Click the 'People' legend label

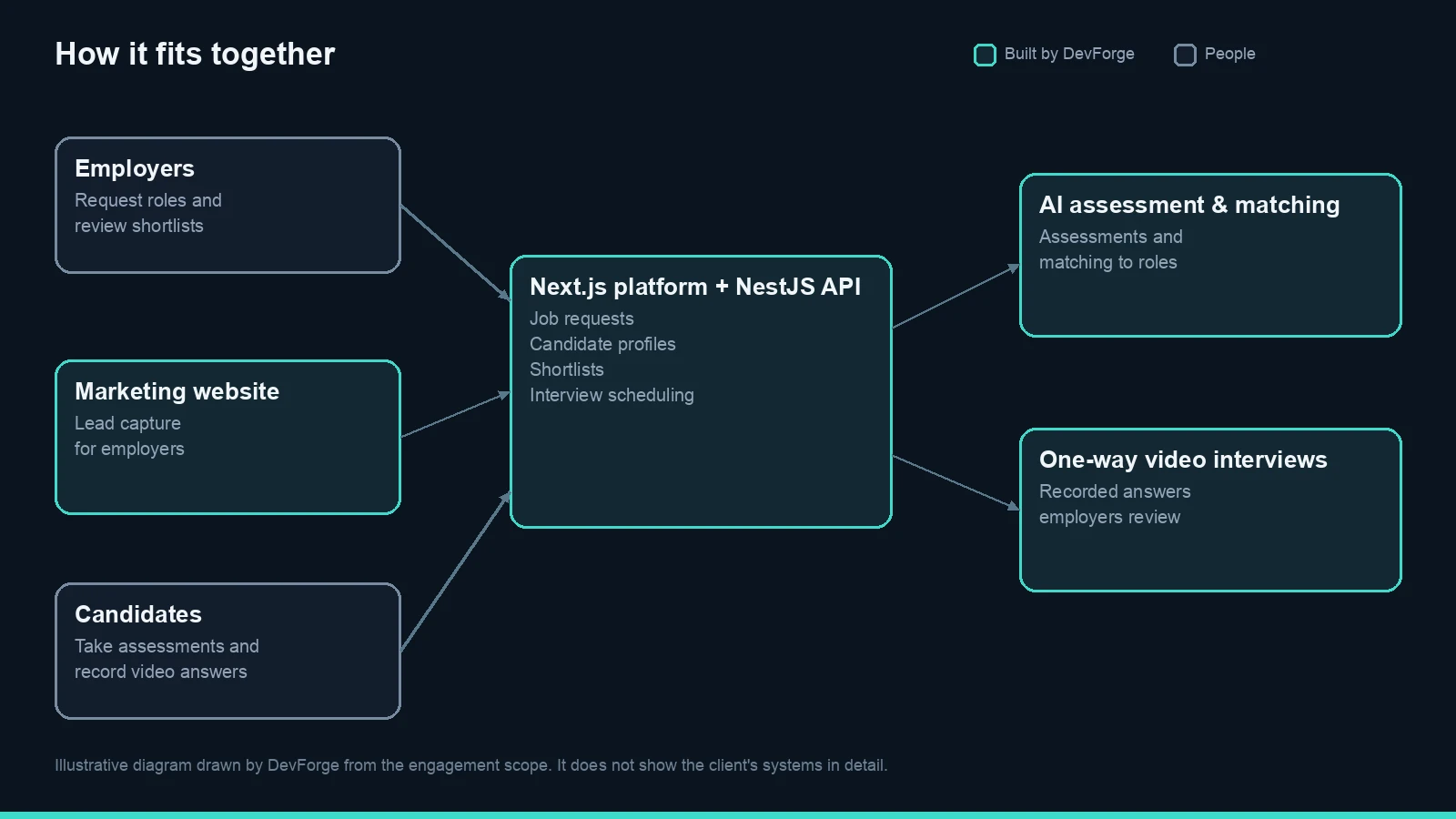pyautogui.click(x=1229, y=54)
